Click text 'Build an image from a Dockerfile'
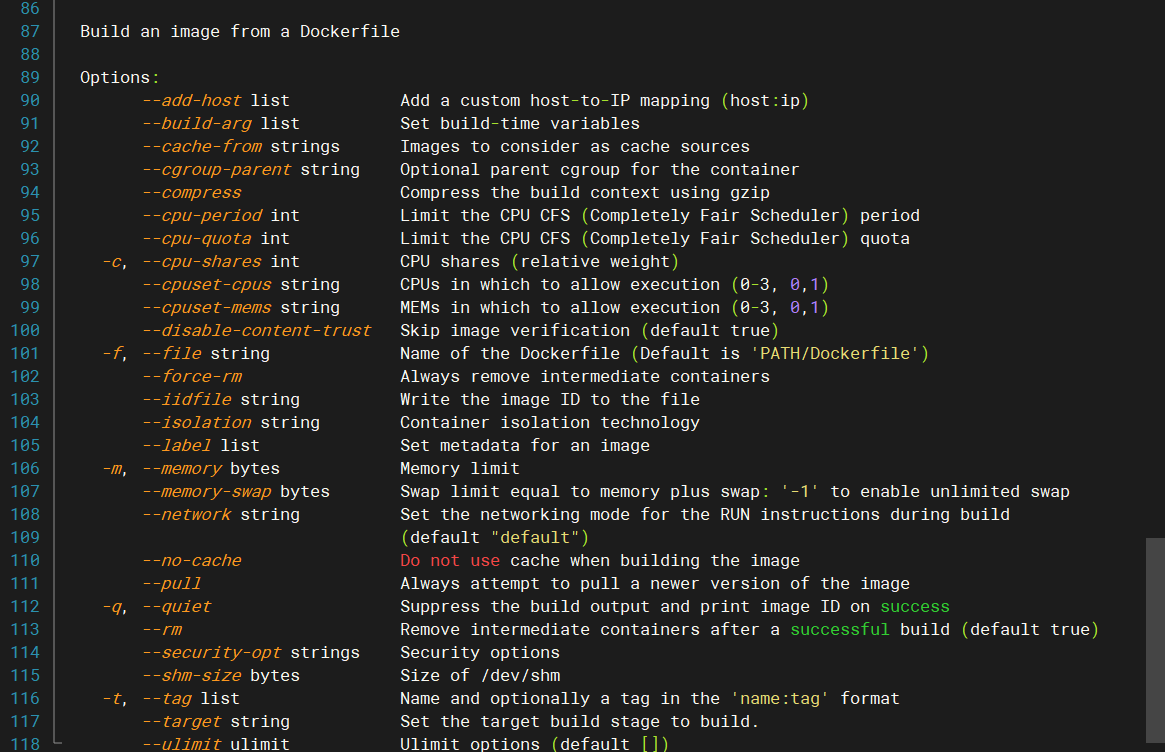The image size is (1165, 752). coord(240,31)
